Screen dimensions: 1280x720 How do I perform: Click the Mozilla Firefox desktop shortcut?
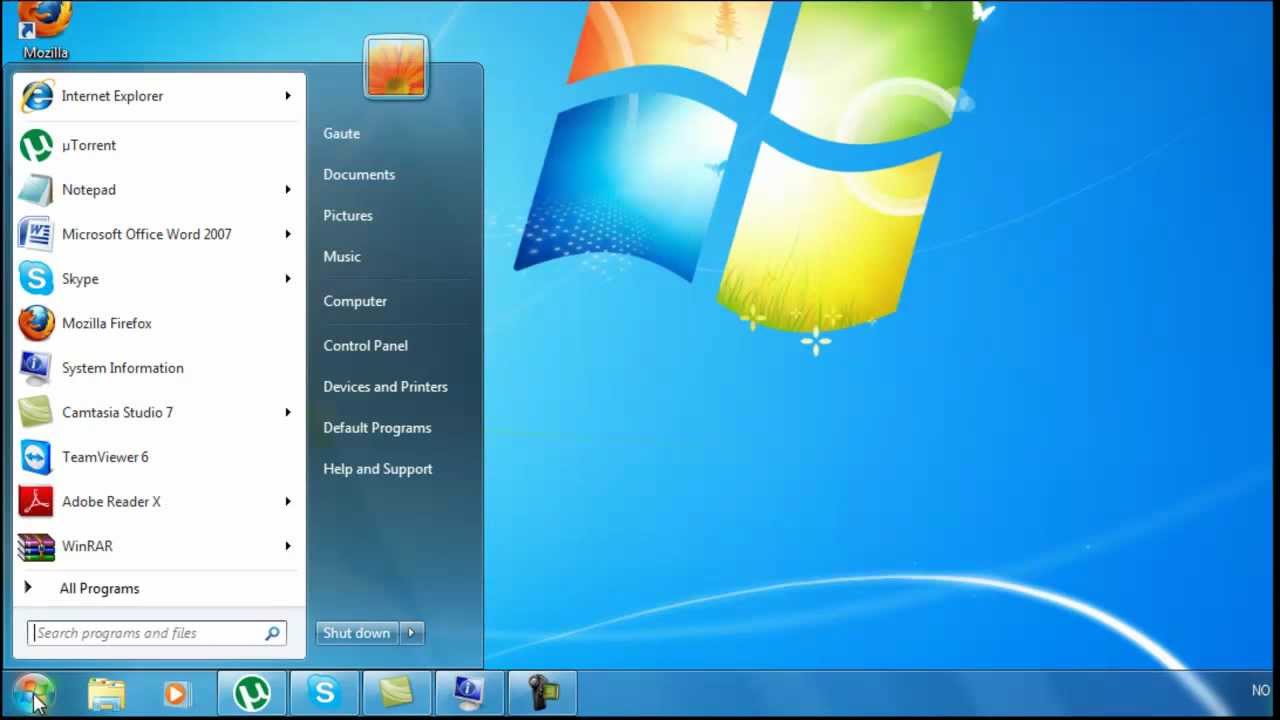tap(45, 29)
